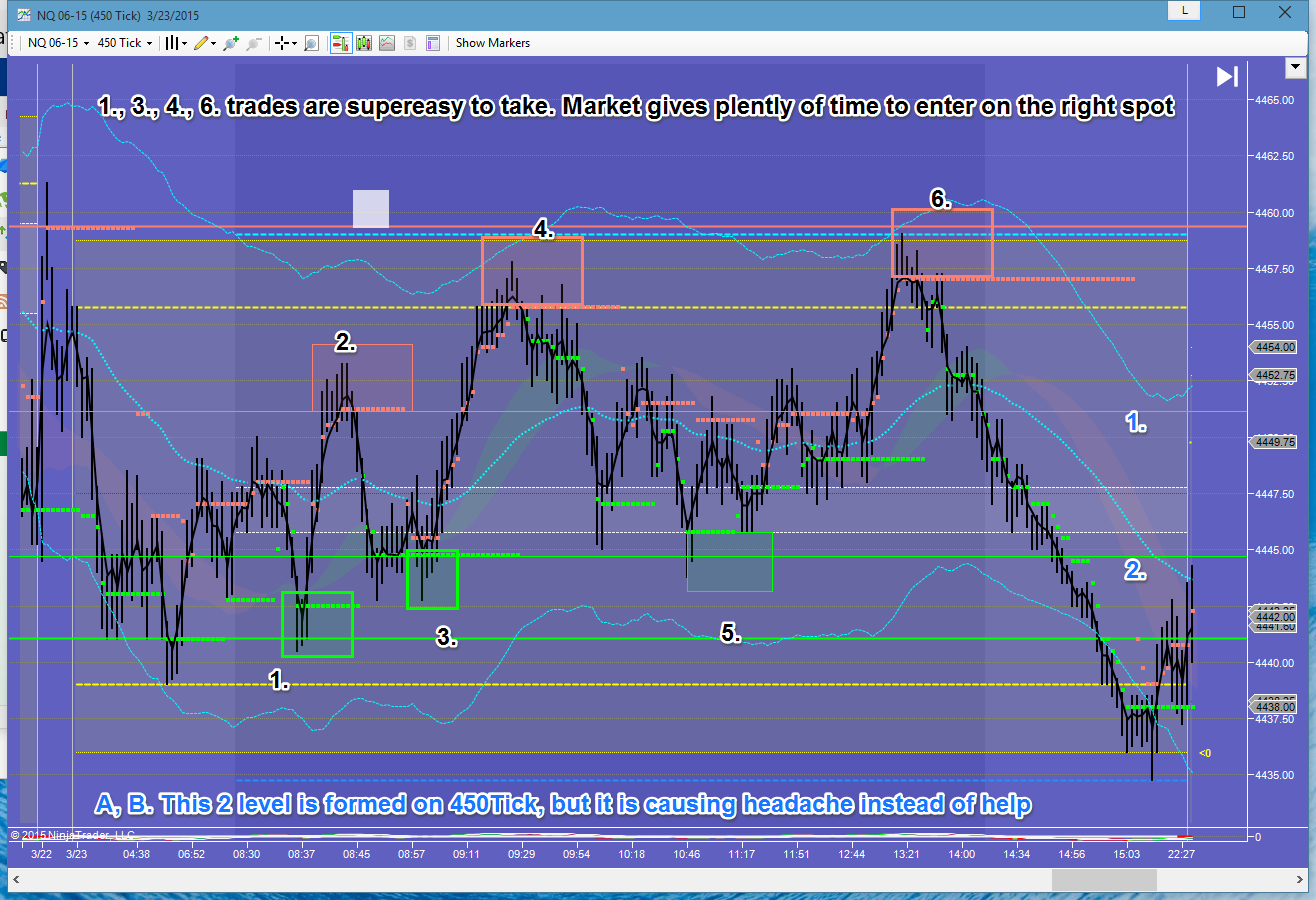
Task: Click the 09:29 time axis label
Action: pyautogui.click(x=521, y=854)
